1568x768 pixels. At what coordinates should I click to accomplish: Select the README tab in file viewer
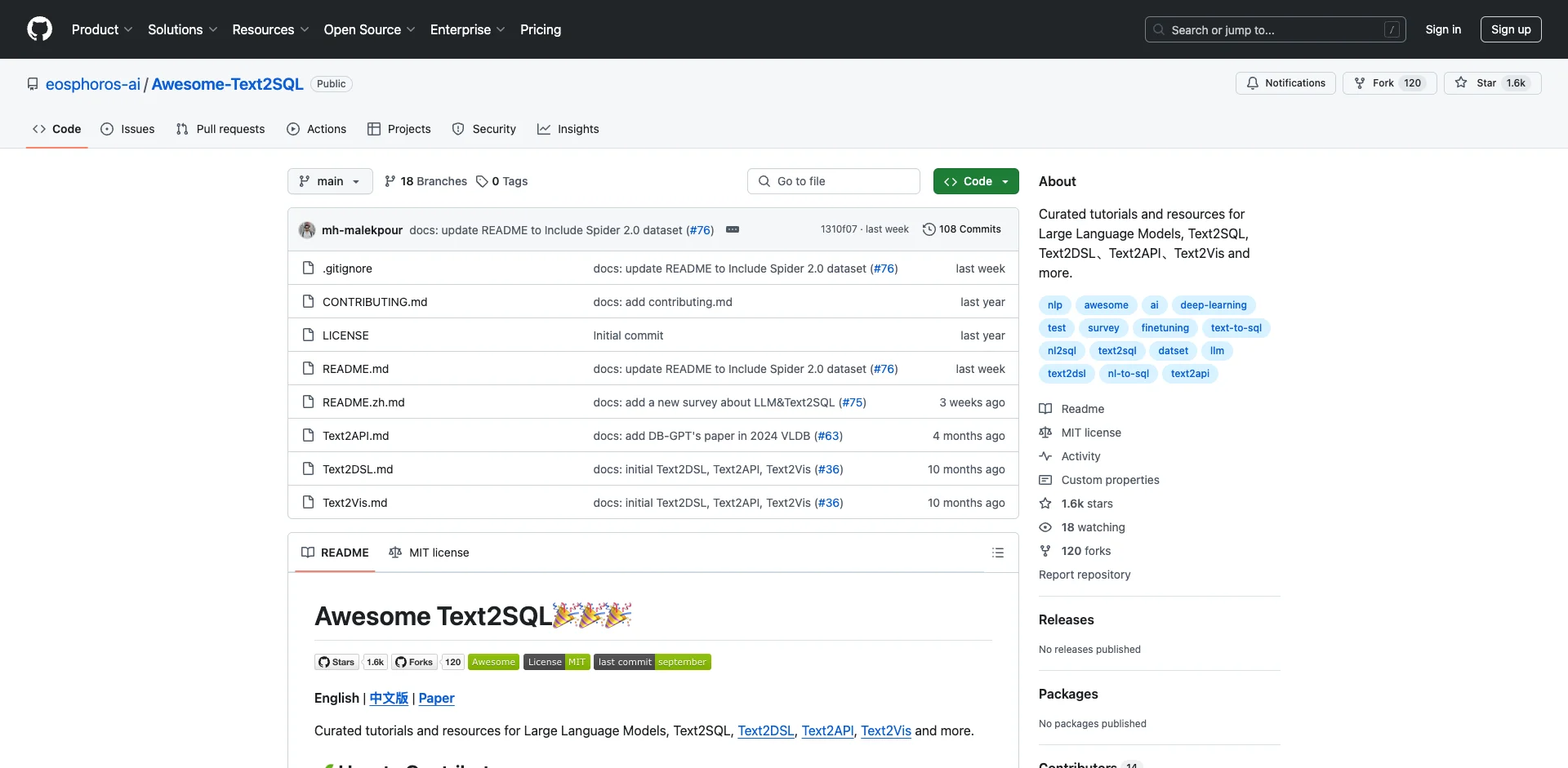tap(335, 553)
